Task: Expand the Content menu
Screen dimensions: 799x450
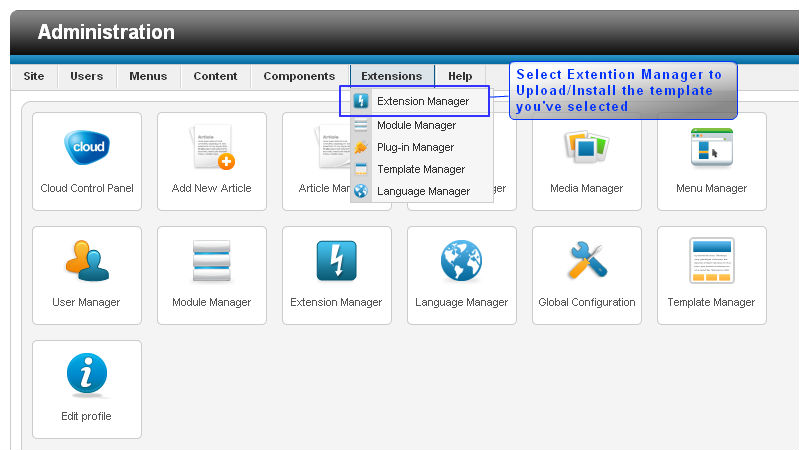Action: pyautogui.click(x=215, y=76)
